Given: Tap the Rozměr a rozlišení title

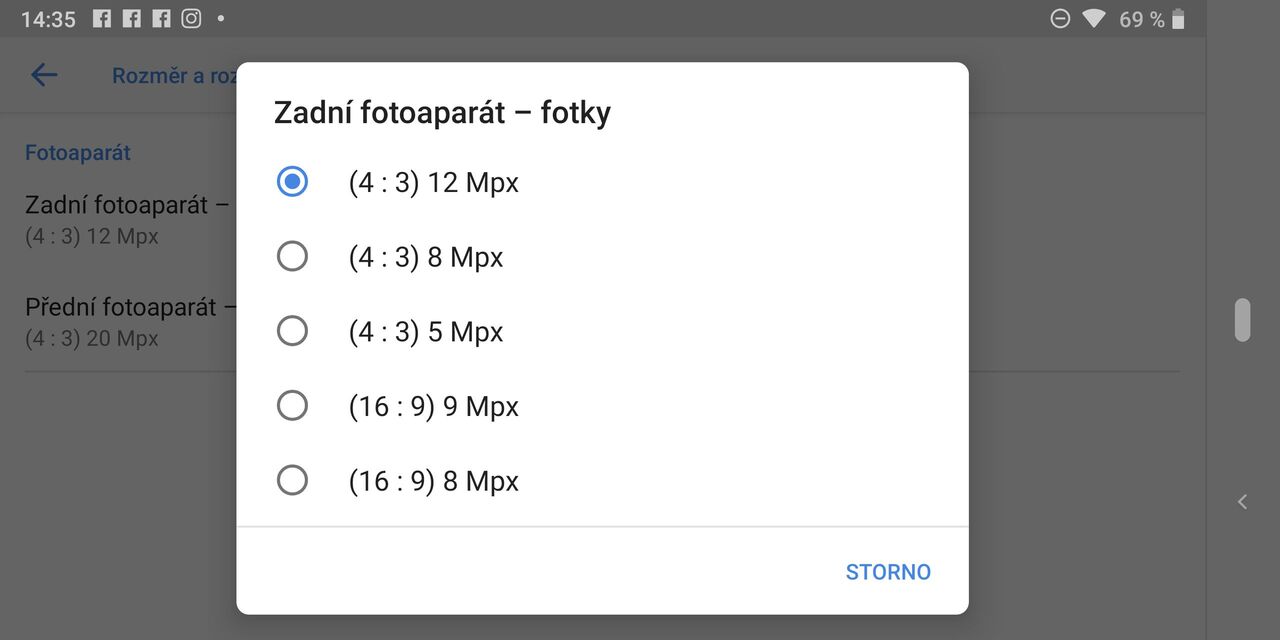Looking at the screenshot, I should tap(175, 75).
